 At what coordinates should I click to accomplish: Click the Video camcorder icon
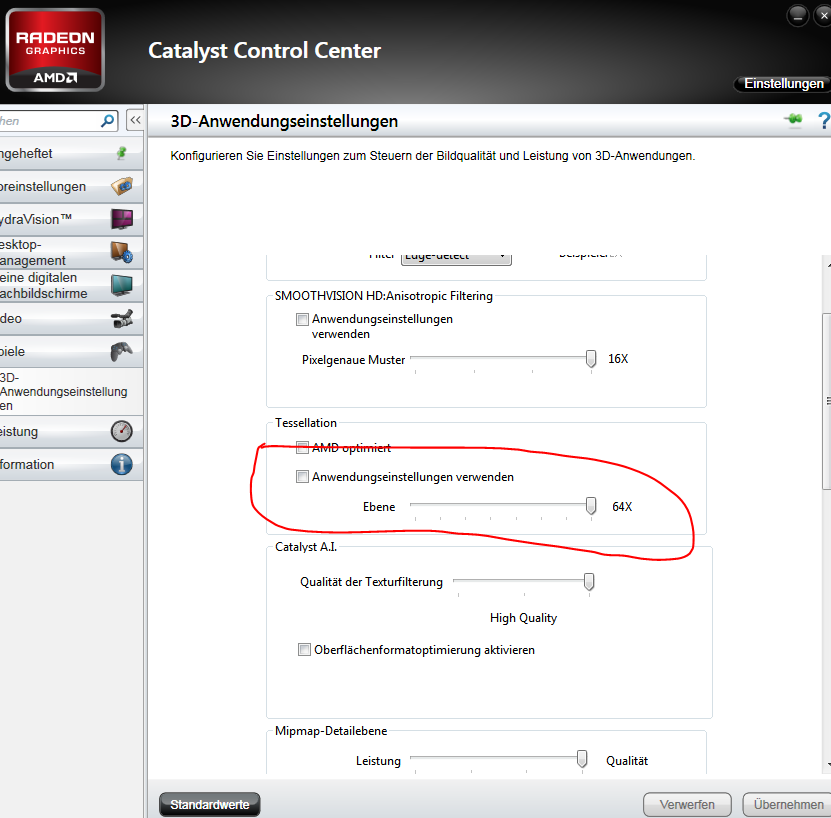point(122,319)
